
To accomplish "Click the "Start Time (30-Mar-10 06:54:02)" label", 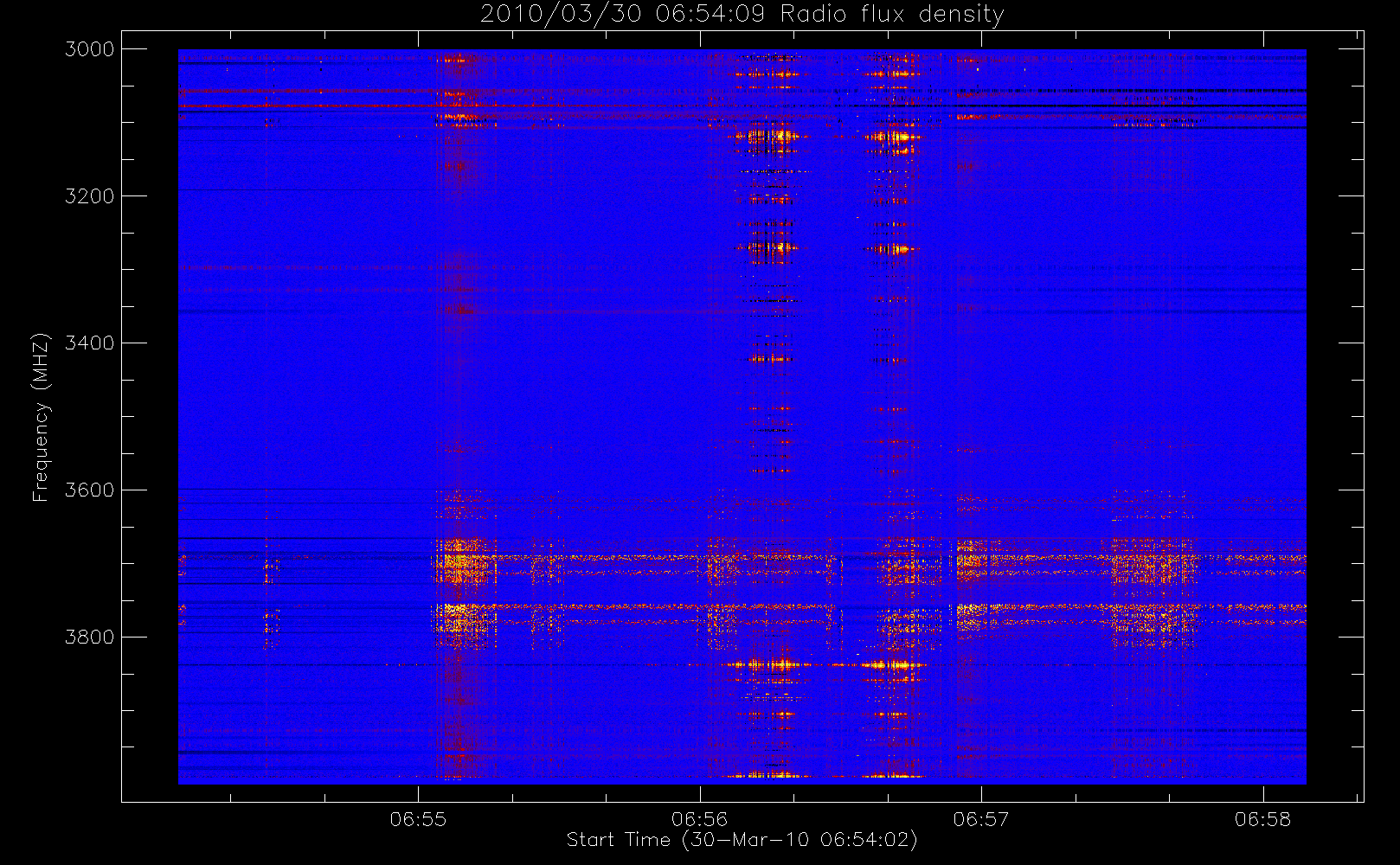I will pos(742,840).
